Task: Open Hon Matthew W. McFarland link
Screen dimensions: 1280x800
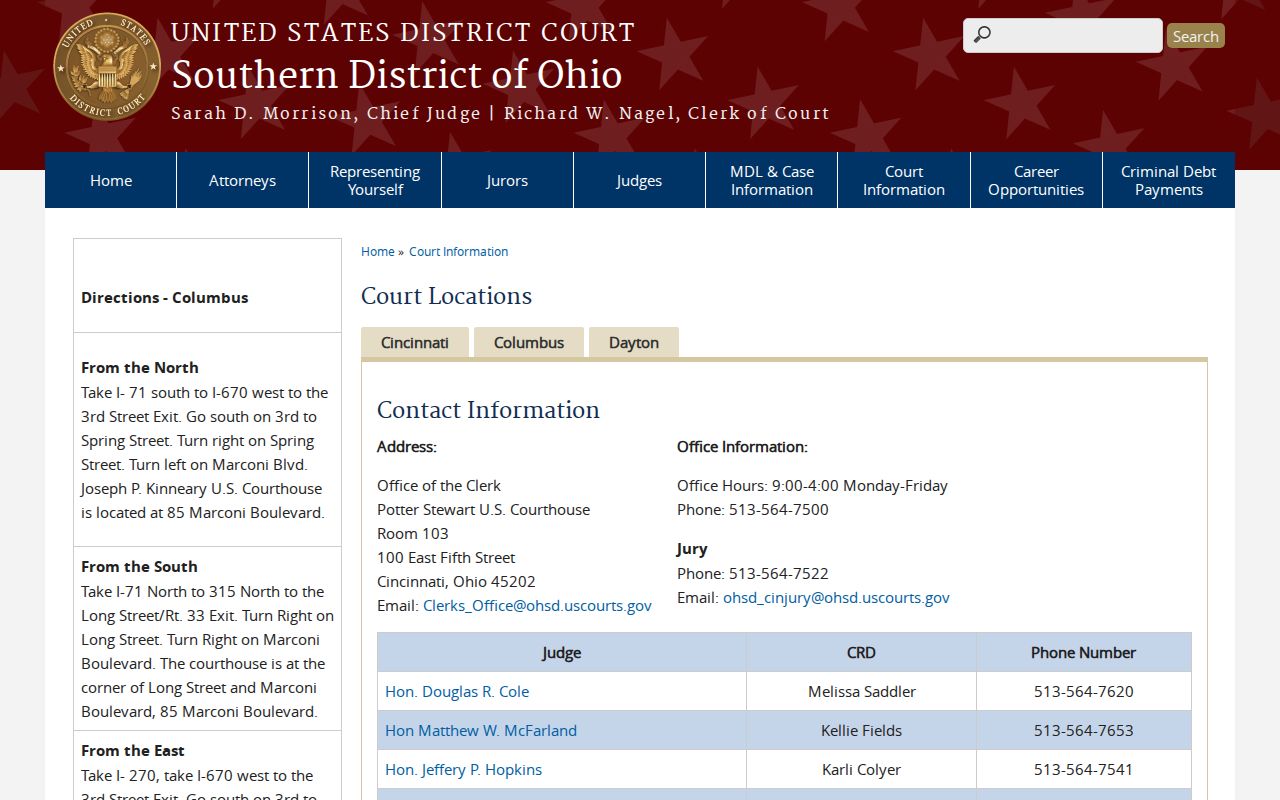Action: point(481,730)
